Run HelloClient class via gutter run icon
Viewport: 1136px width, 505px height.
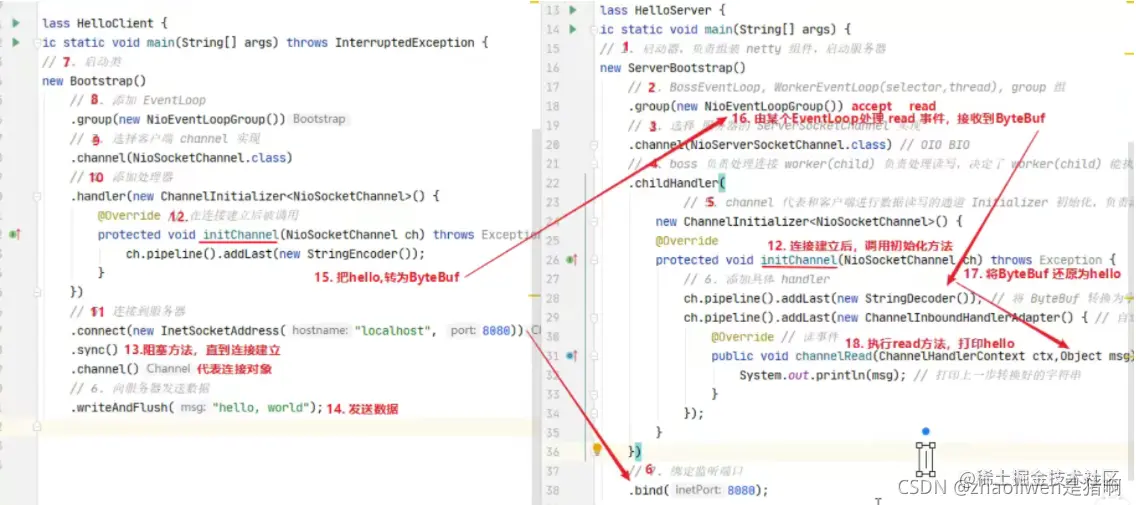[16, 24]
